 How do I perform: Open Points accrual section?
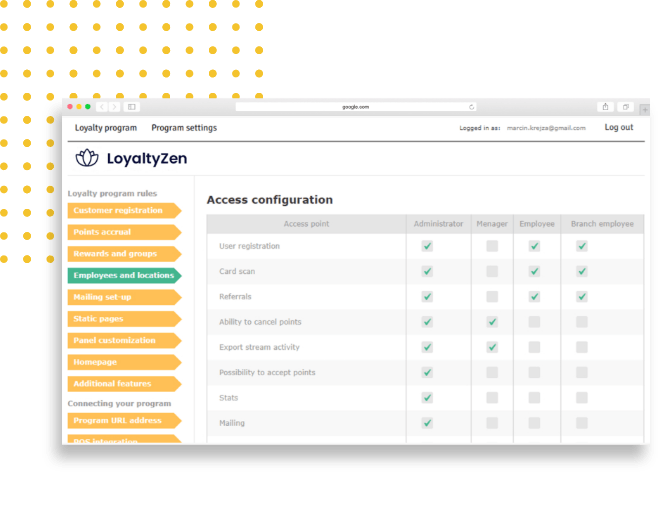pos(124,232)
